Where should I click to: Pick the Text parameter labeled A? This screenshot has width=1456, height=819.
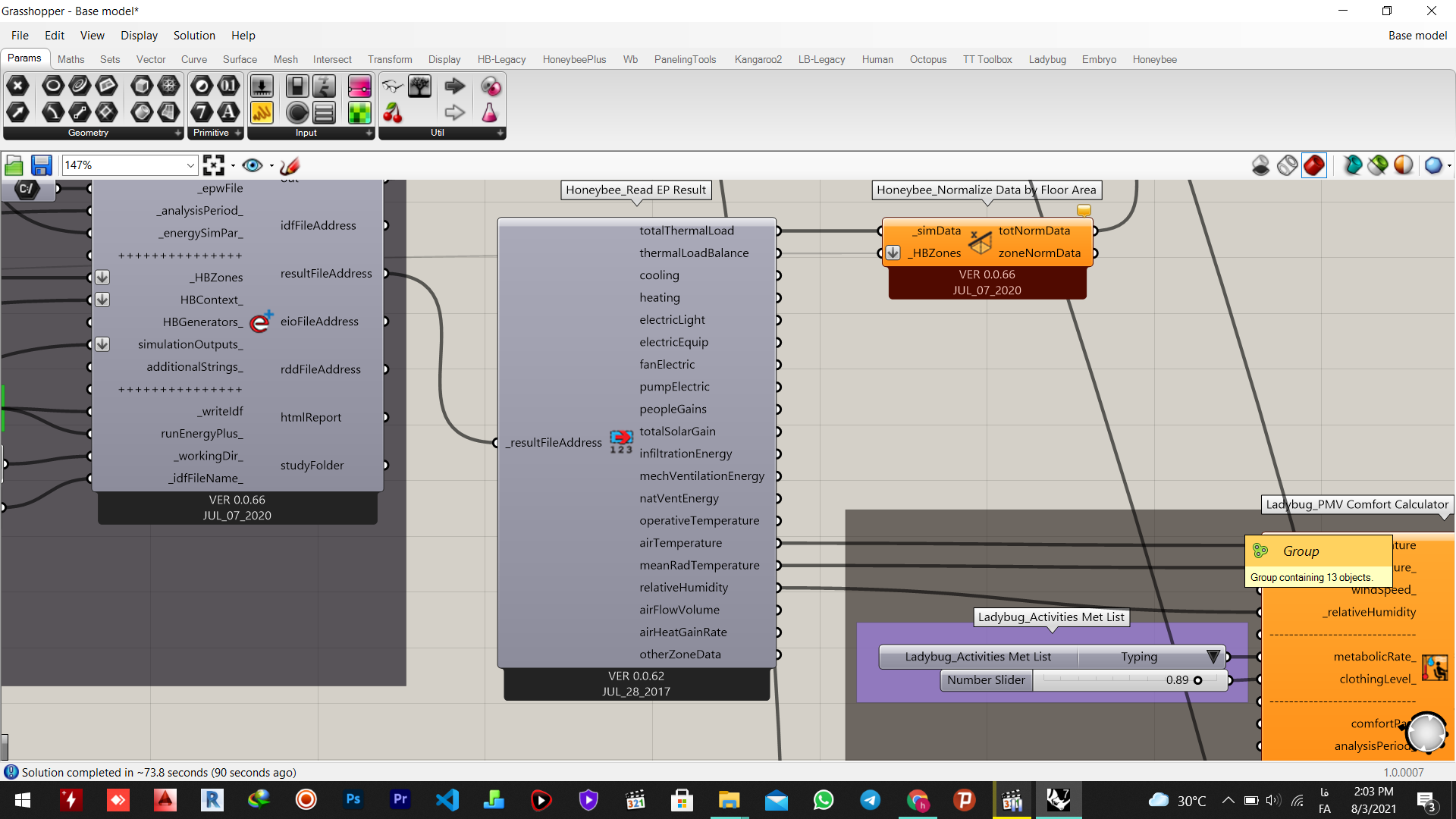tap(228, 112)
